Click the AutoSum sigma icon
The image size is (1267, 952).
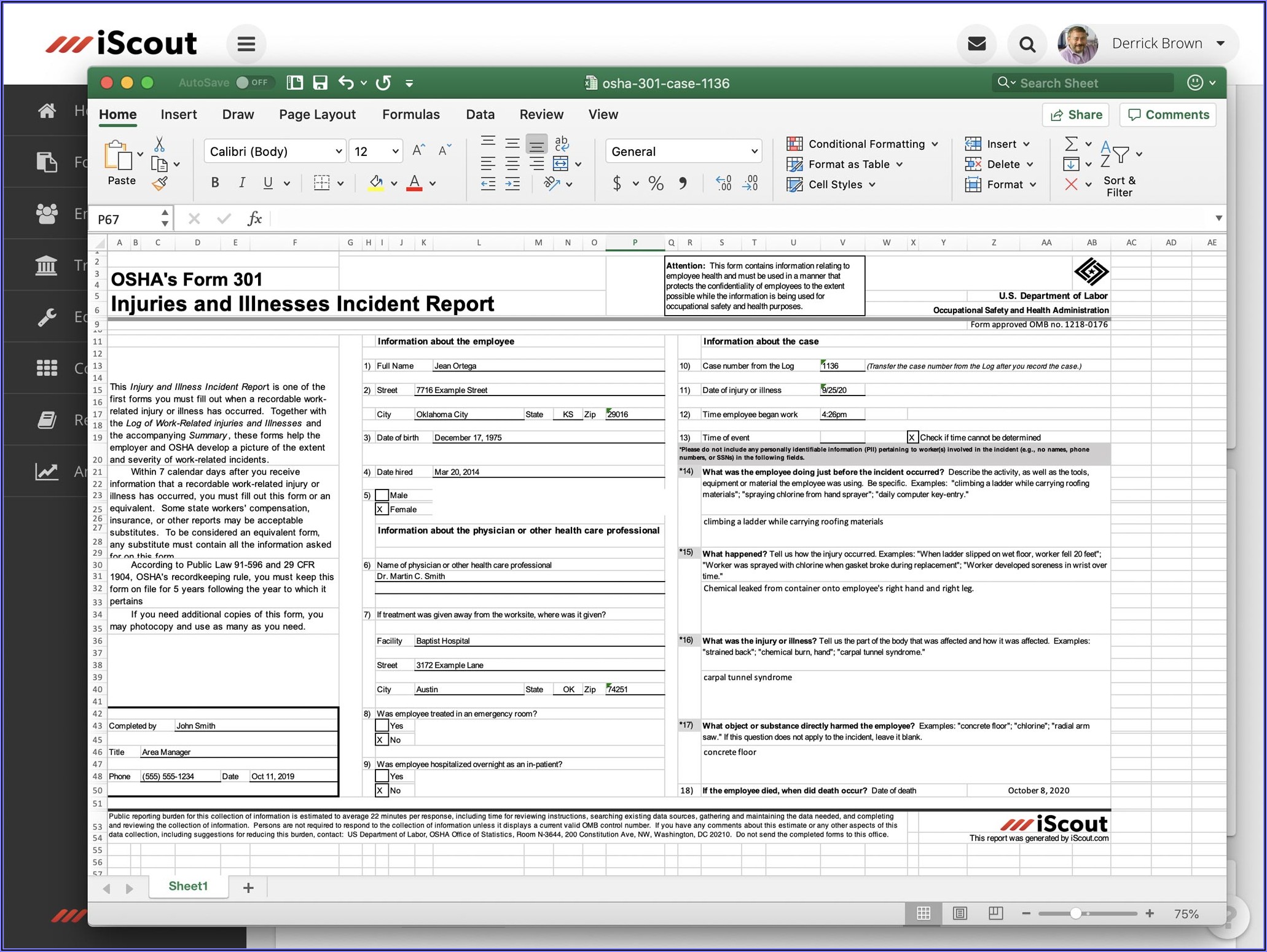1070,144
